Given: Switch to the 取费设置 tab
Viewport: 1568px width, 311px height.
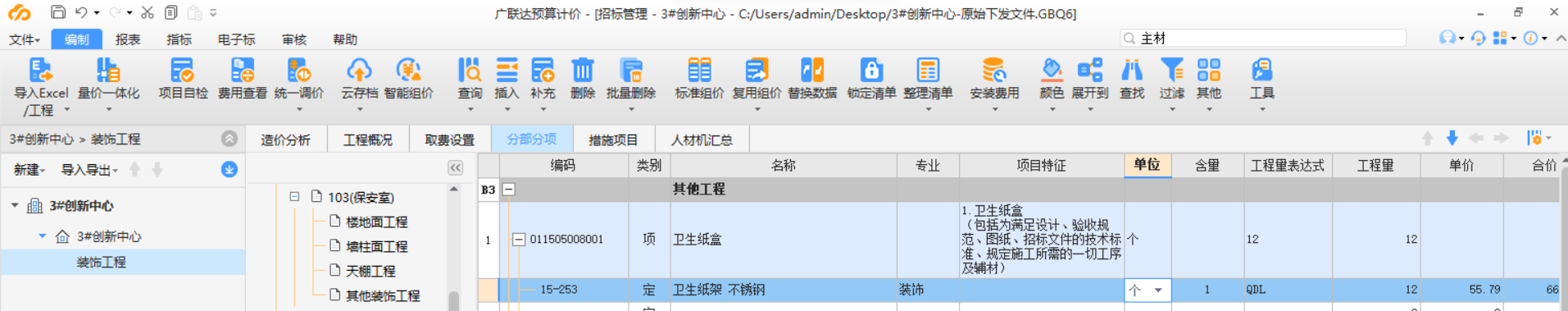Looking at the screenshot, I should click(449, 139).
